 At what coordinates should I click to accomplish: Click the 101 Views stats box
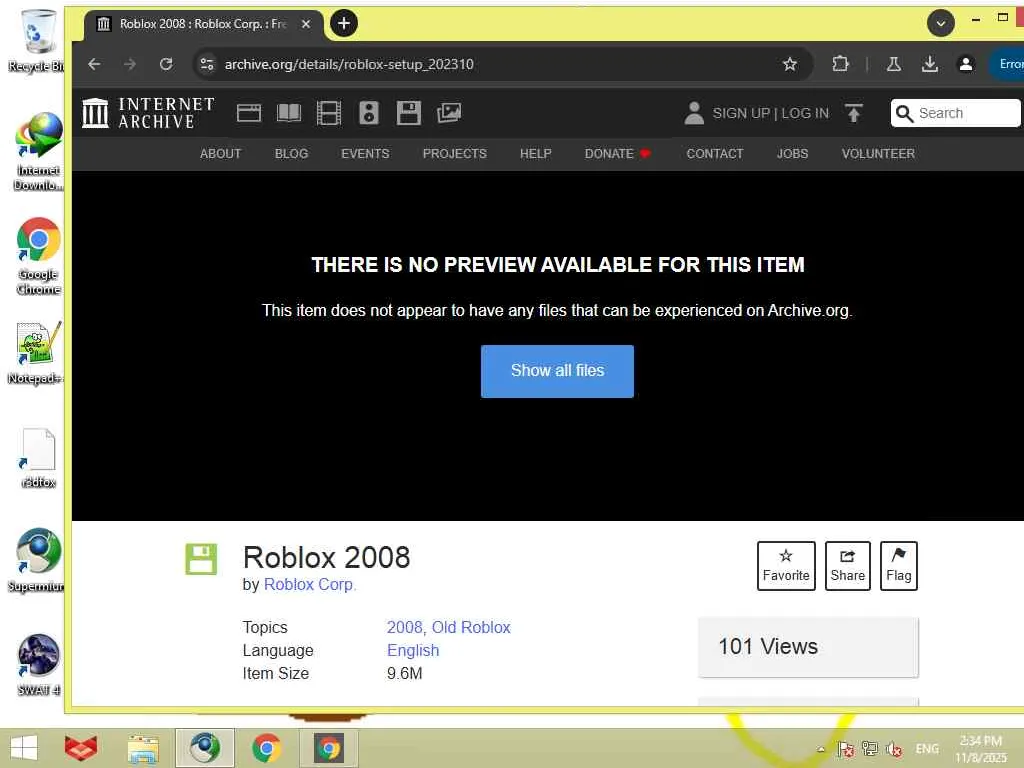pyautogui.click(x=808, y=647)
